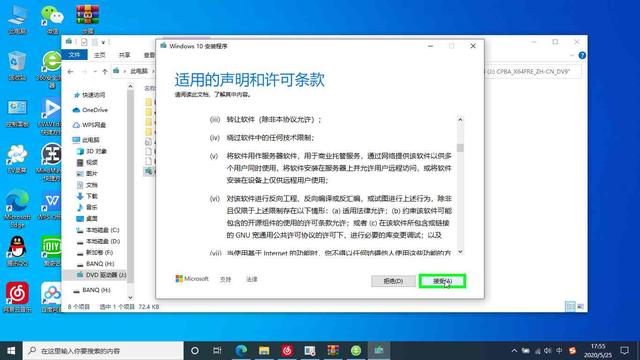Image resolution: width=640 pixels, height=360 pixels.
Task: Open 文档 folder in navigation pane
Action: [92, 185]
